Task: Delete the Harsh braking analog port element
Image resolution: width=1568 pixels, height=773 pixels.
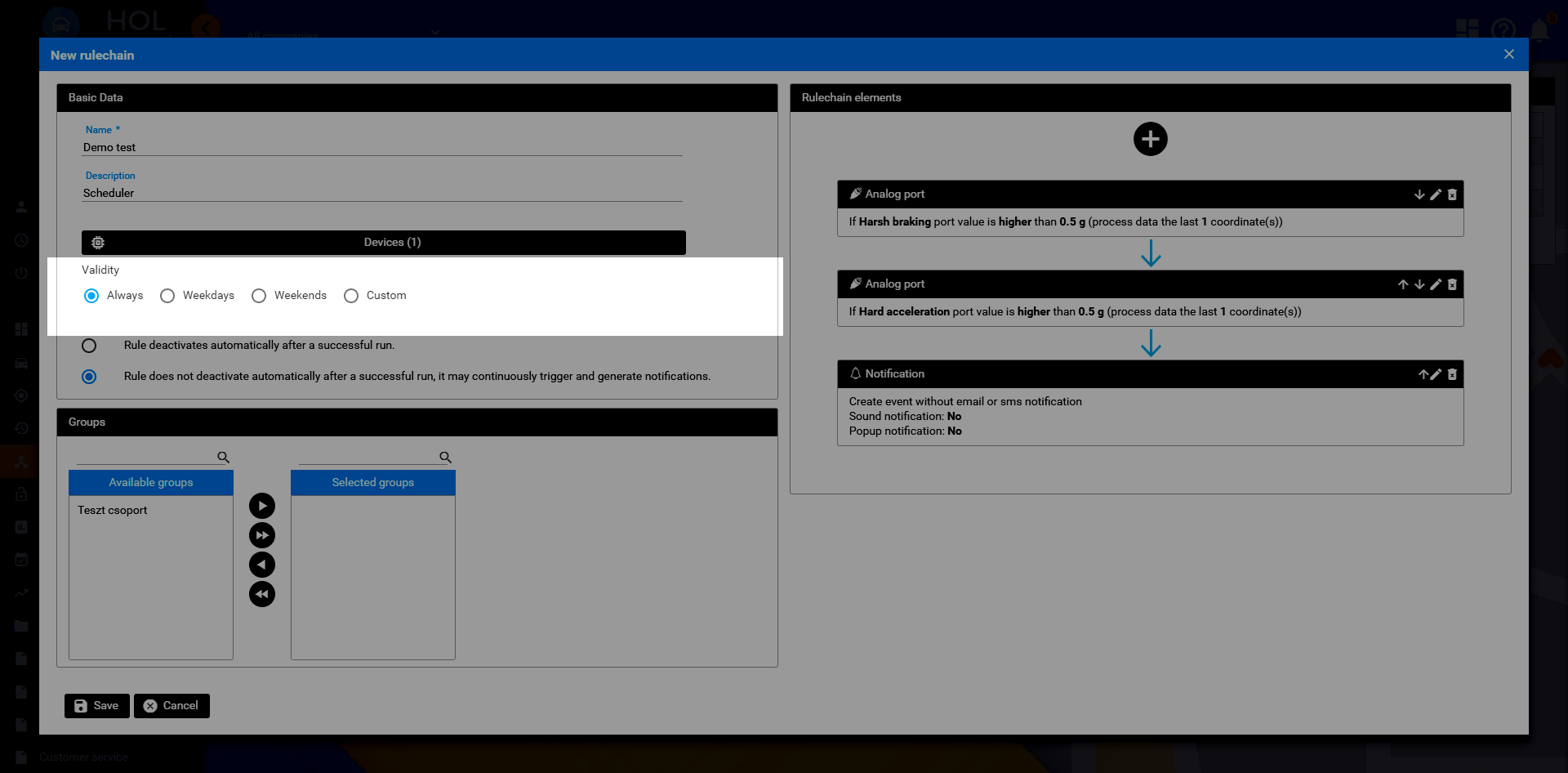Action: (x=1452, y=194)
